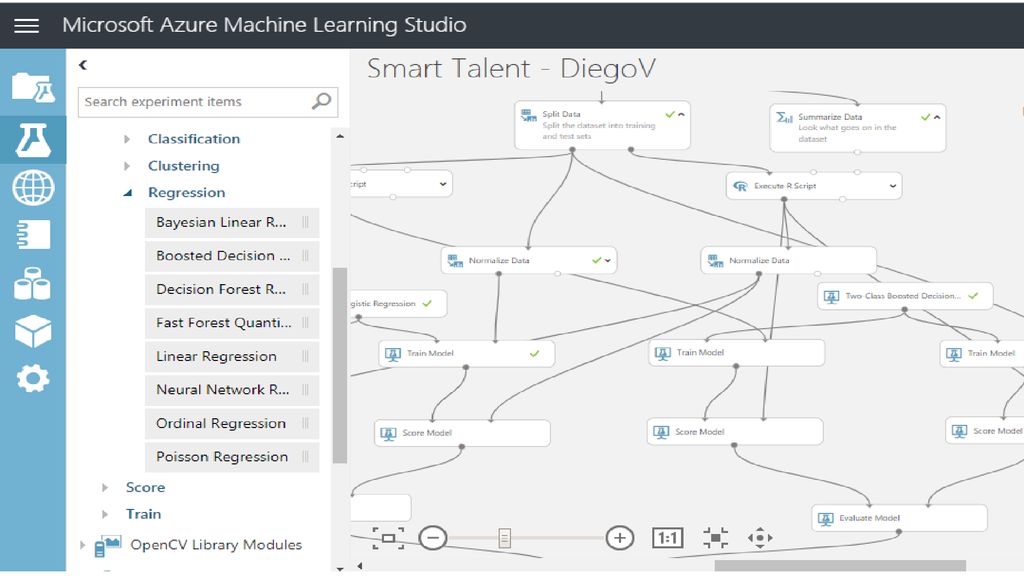The width and height of the screenshot is (1024, 576).
Task: Collapse the Summarize Data description chevron
Action: coord(937,118)
